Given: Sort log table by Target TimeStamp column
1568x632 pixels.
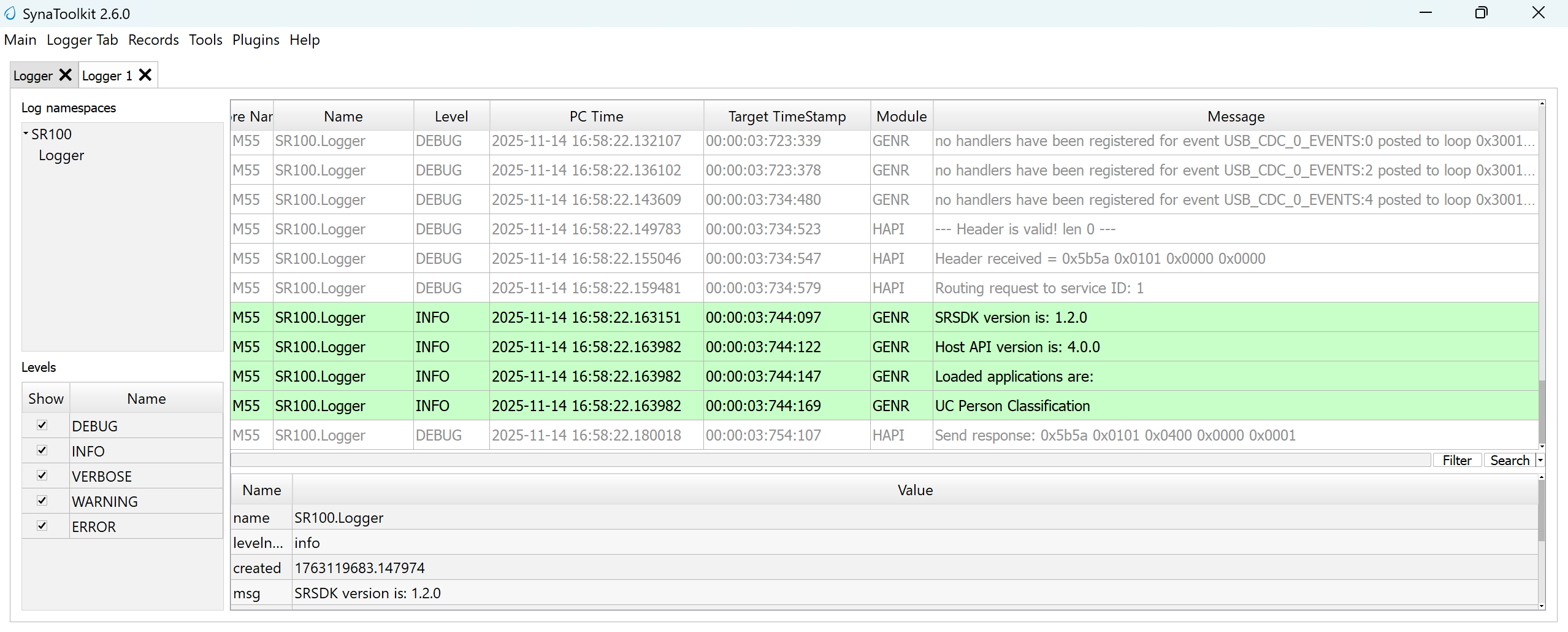Looking at the screenshot, I should coord(787,117).
